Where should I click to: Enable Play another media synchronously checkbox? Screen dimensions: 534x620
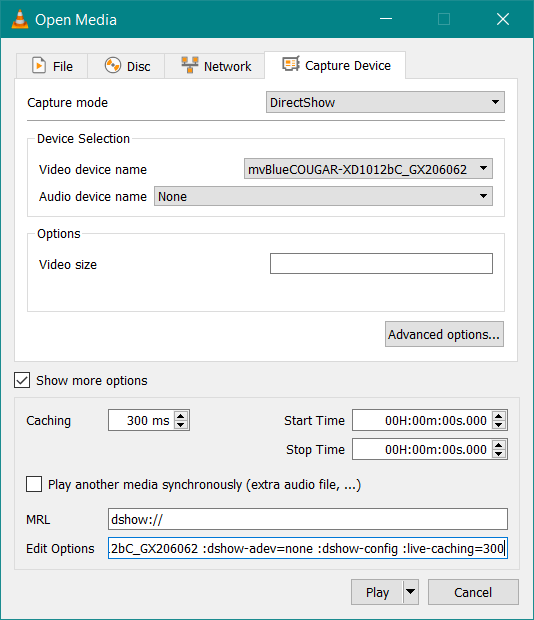pos(34,484)
